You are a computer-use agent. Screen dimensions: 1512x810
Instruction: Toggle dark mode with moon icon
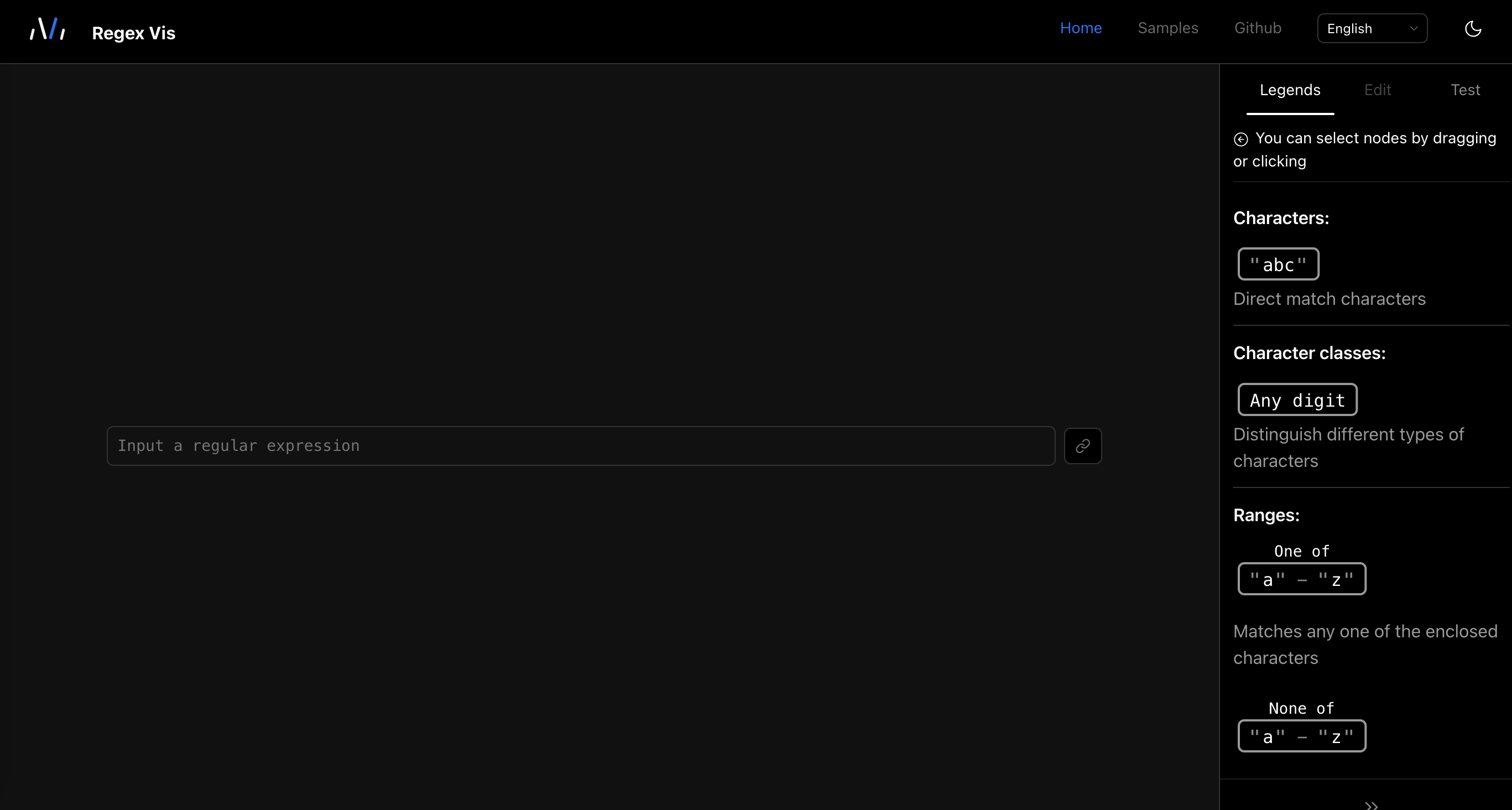click(x=1473, y=29)
